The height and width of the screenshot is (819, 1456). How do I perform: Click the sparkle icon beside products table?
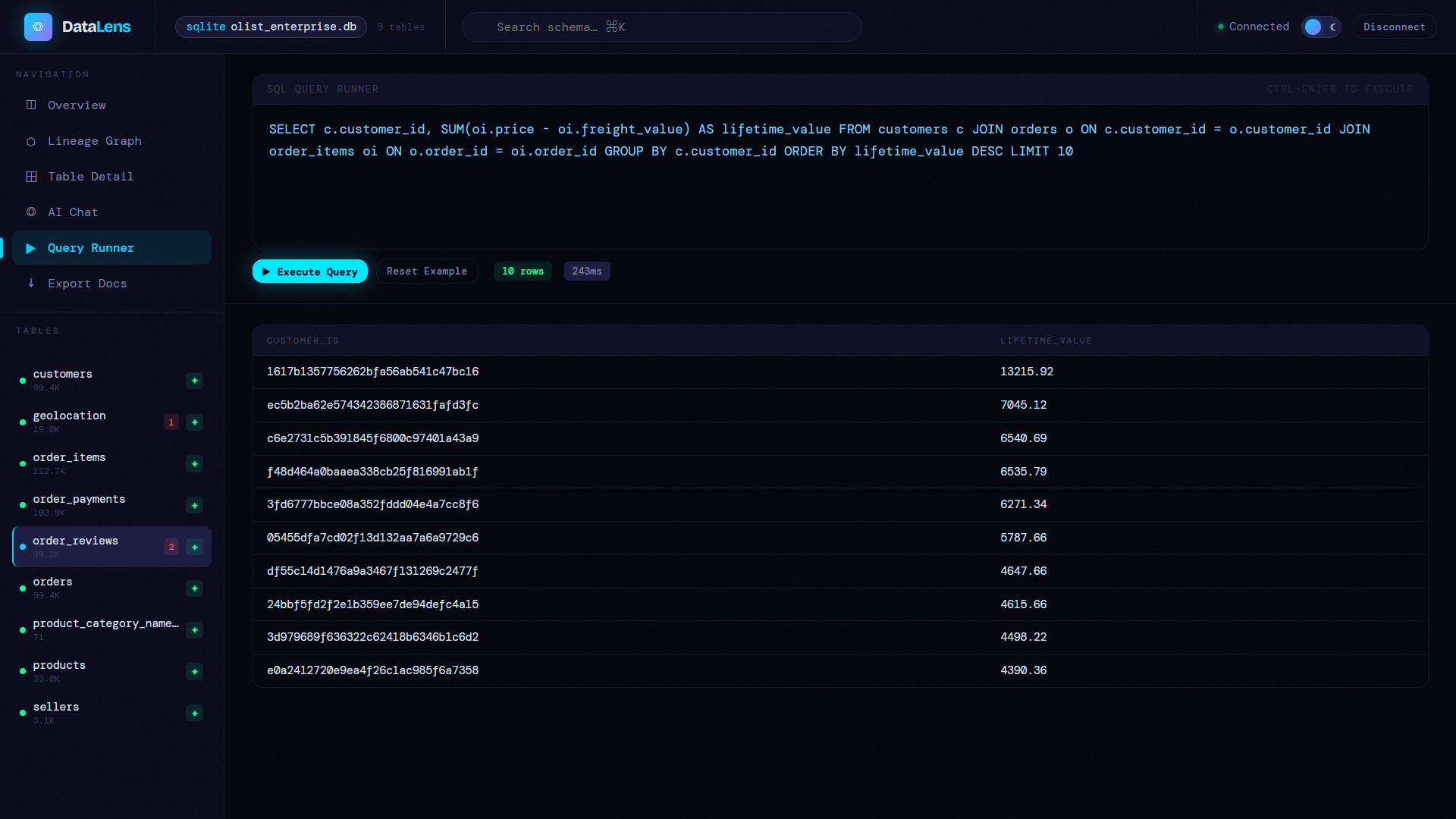point(195,672)
